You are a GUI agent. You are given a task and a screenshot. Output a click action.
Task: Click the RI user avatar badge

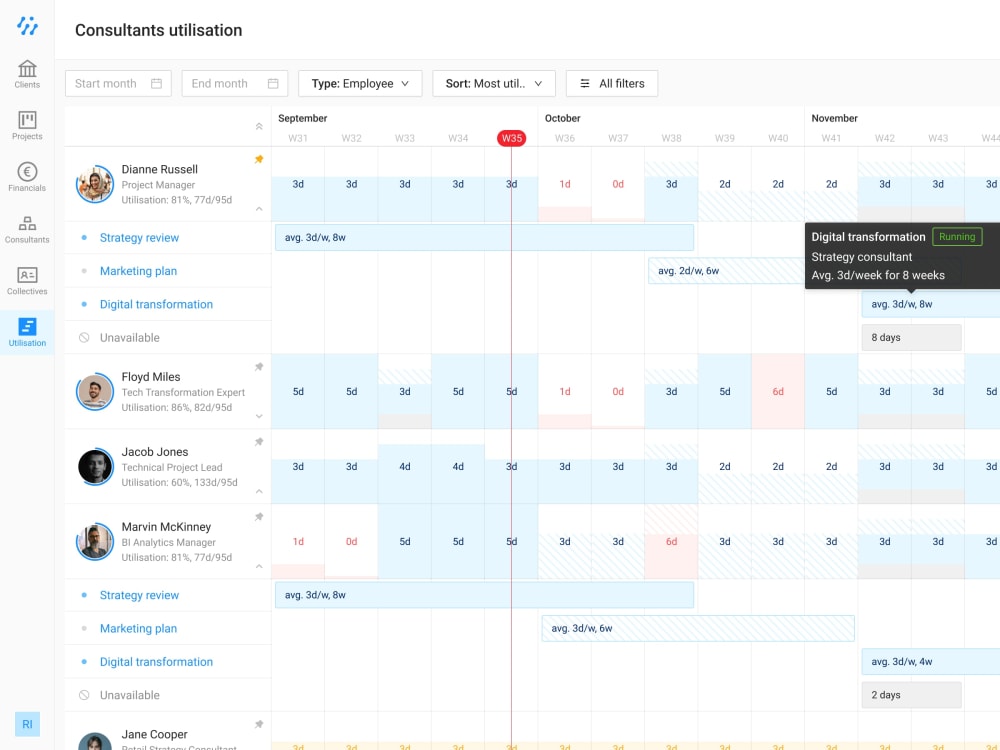27,724
